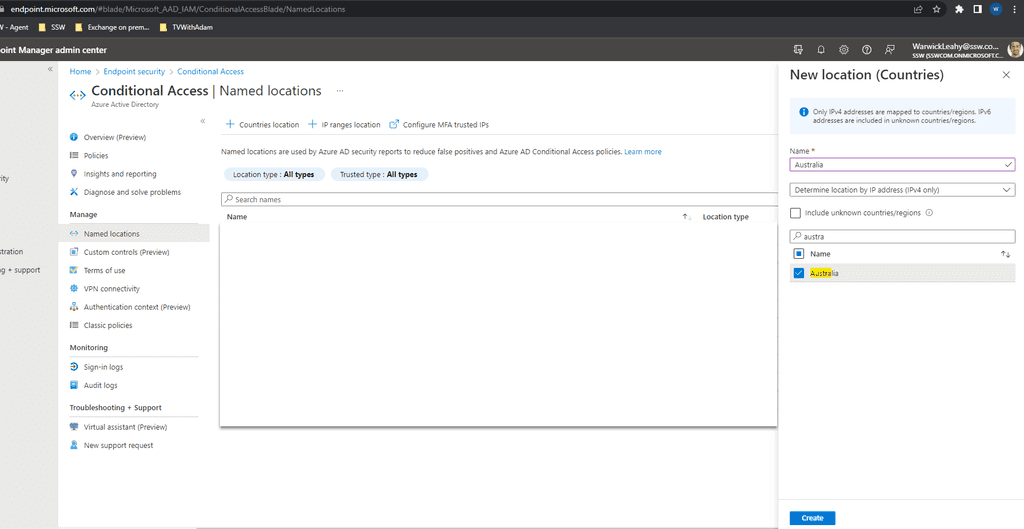This screenshot has width=1024, height=529.
Task: Open the settings gear in header
Action: point(844,49)
